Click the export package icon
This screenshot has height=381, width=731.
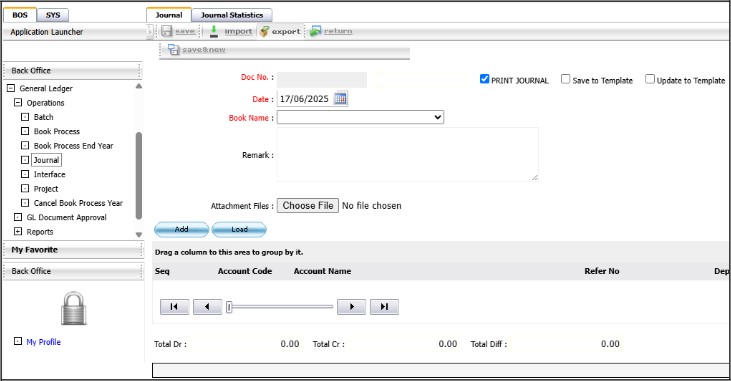coord(264,31)
